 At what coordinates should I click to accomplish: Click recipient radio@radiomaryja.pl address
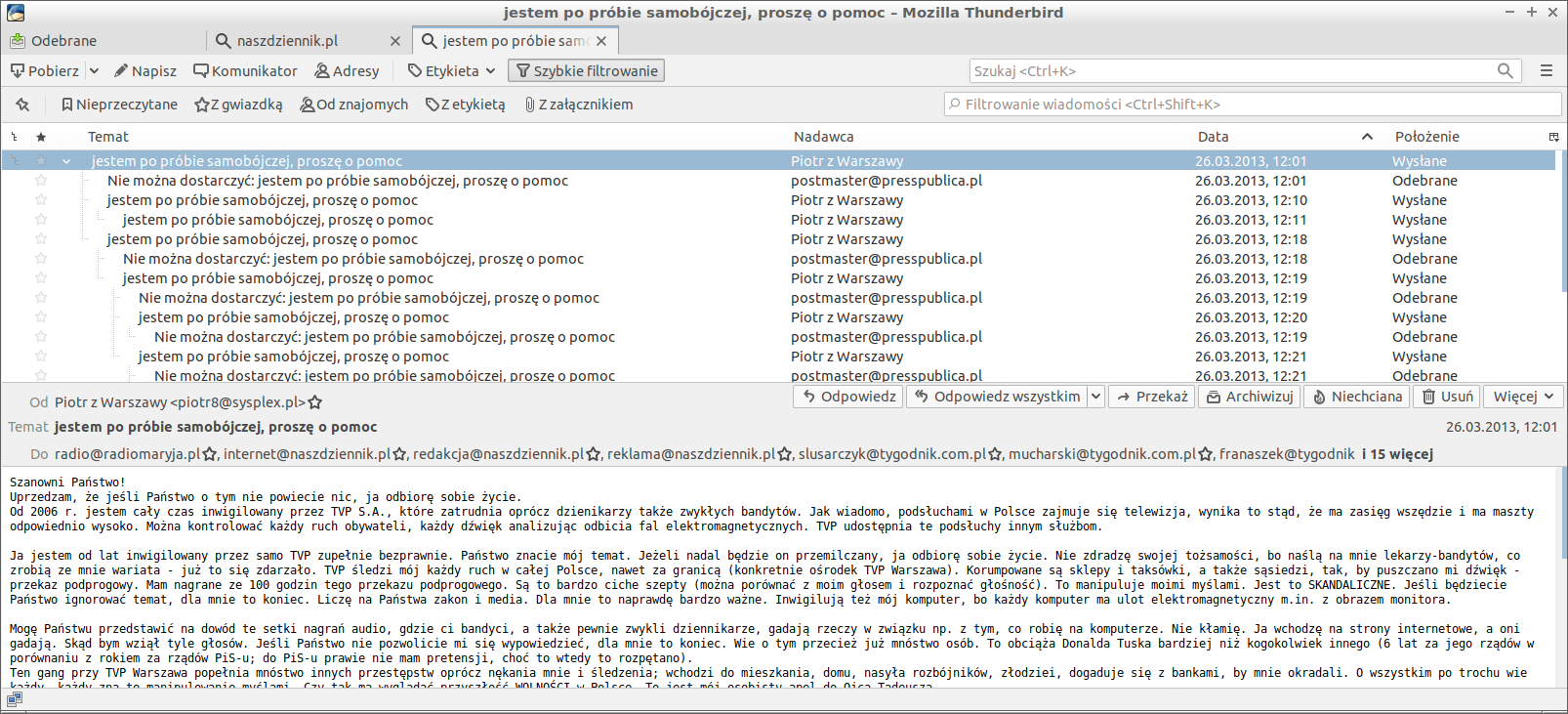128,454
